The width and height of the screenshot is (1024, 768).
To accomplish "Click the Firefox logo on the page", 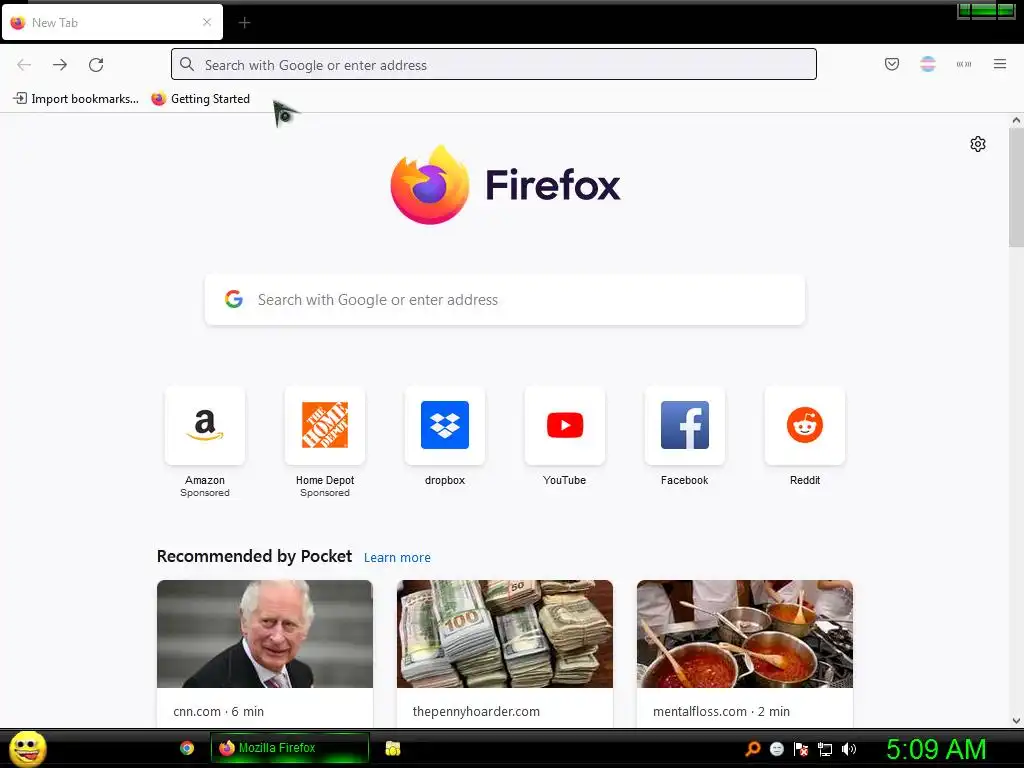I will click(505, 185).
